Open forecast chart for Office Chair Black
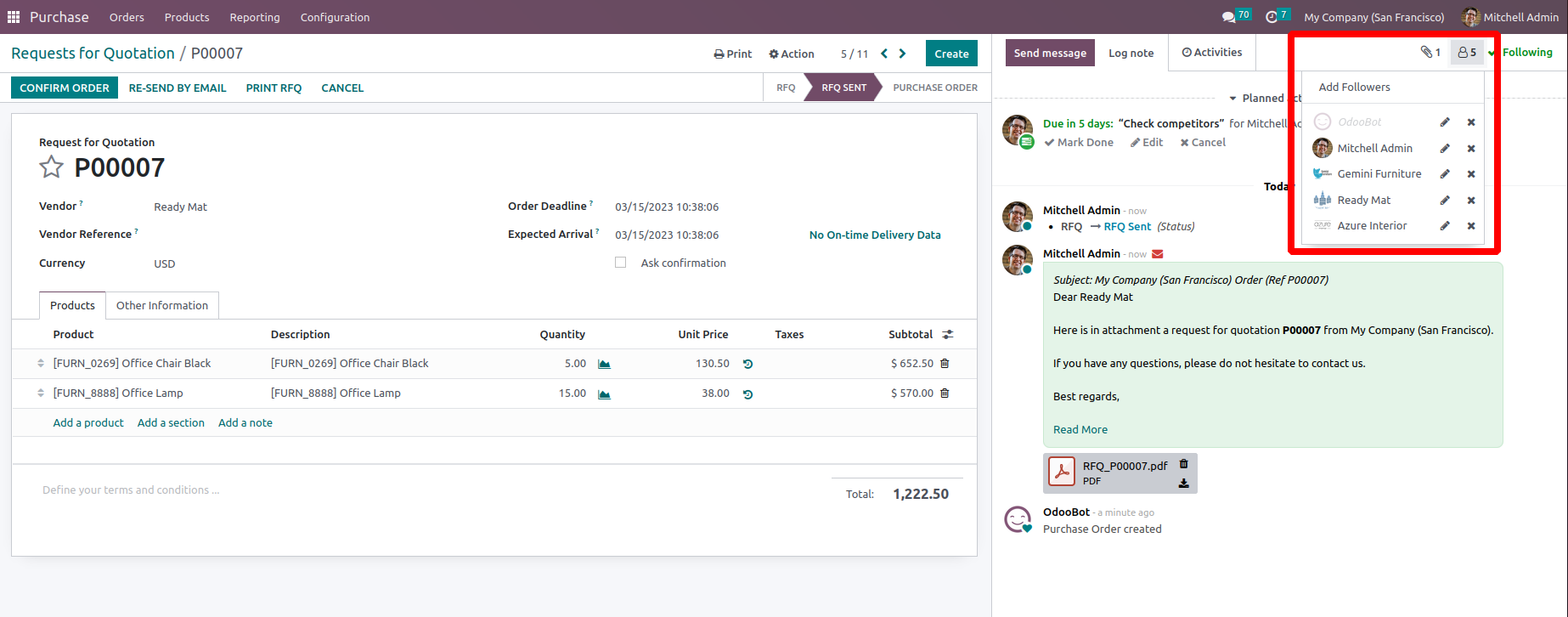The image size is (1568, 617). [x=604, y=364]
